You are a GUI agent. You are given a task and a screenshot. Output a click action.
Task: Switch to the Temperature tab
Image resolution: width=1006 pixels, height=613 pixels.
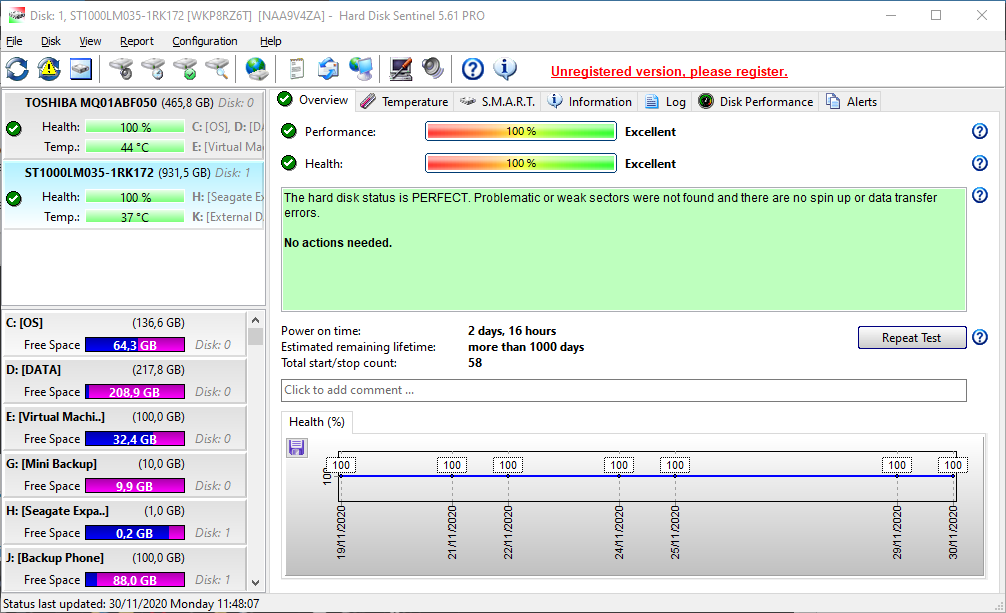pos(405,101)
